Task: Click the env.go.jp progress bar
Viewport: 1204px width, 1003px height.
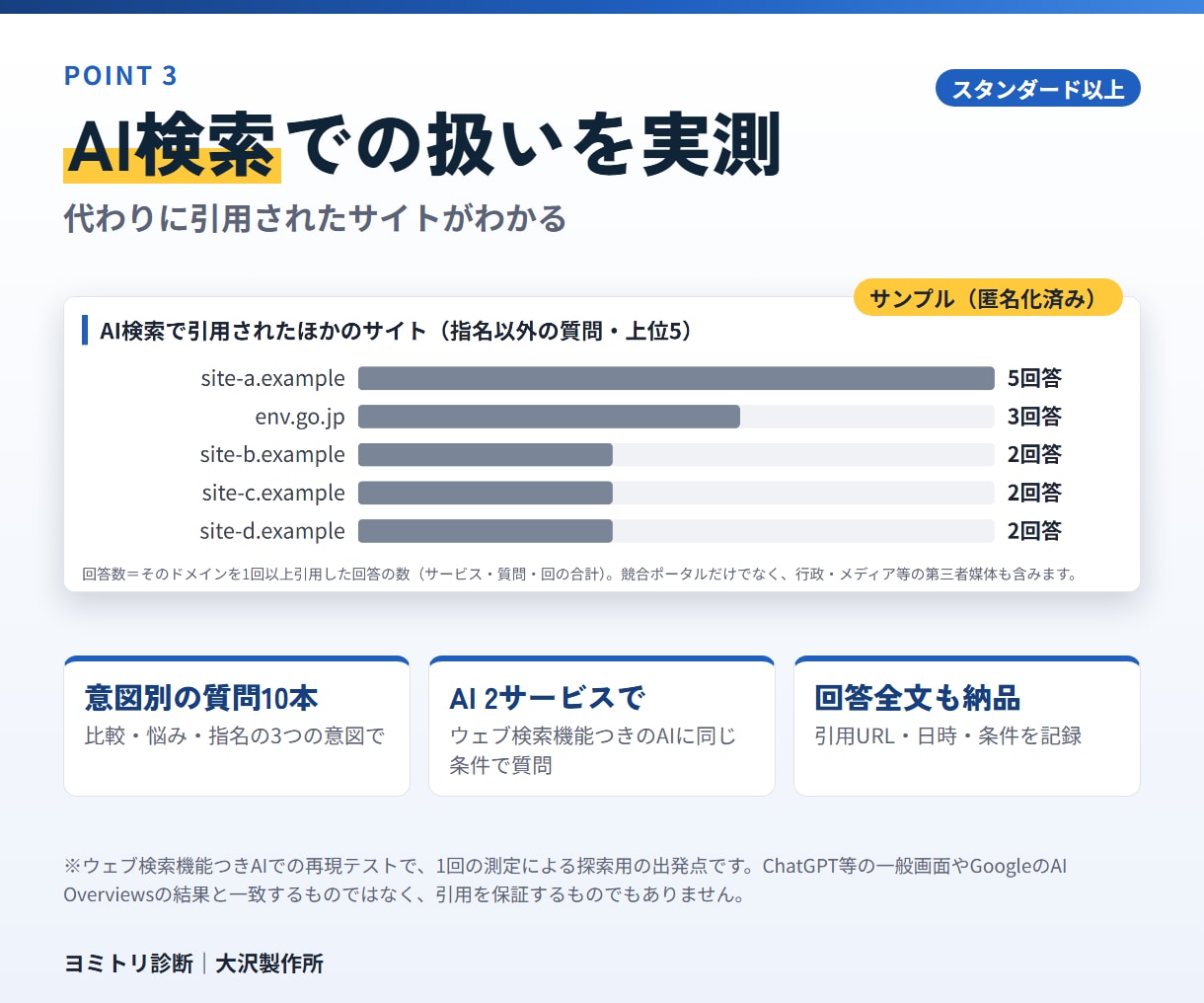Action: click(x=676, y=417)
